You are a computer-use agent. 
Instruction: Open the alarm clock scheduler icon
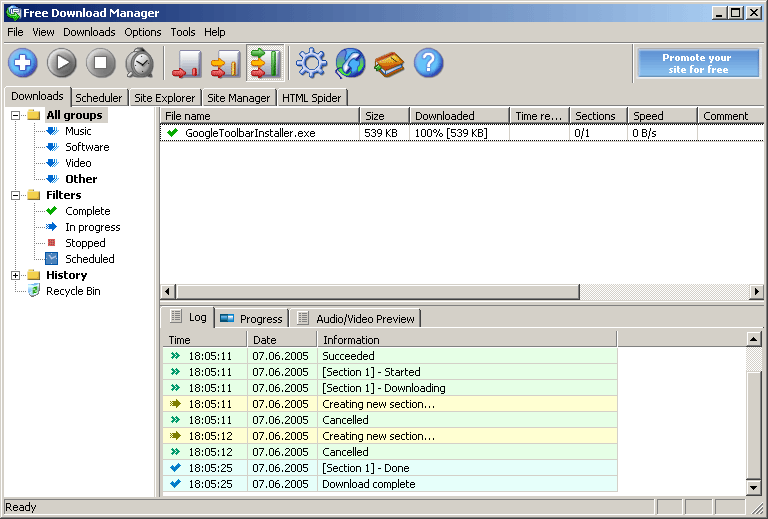(140, 64)
